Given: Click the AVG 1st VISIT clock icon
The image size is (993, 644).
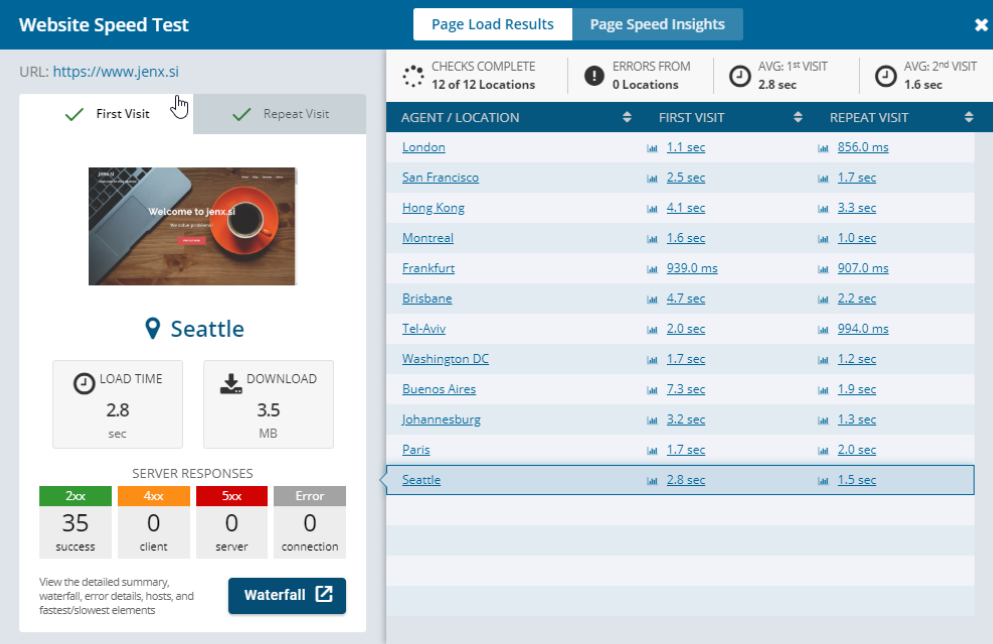Looking at the screenshot, I should [x=740, y=76].
